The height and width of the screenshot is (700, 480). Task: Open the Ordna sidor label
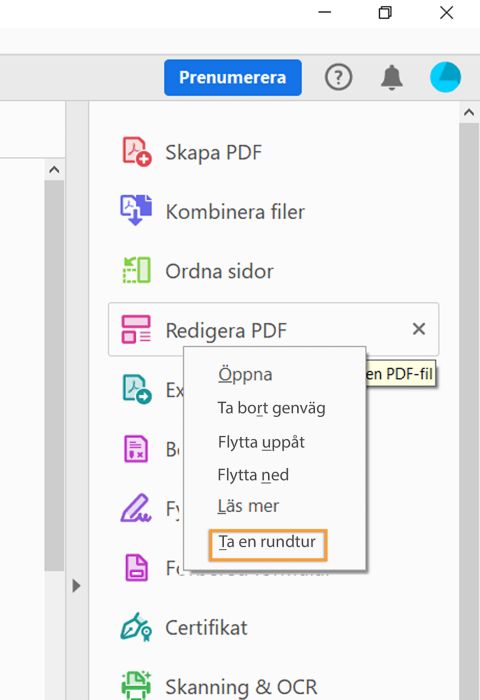tap(219, 271)
